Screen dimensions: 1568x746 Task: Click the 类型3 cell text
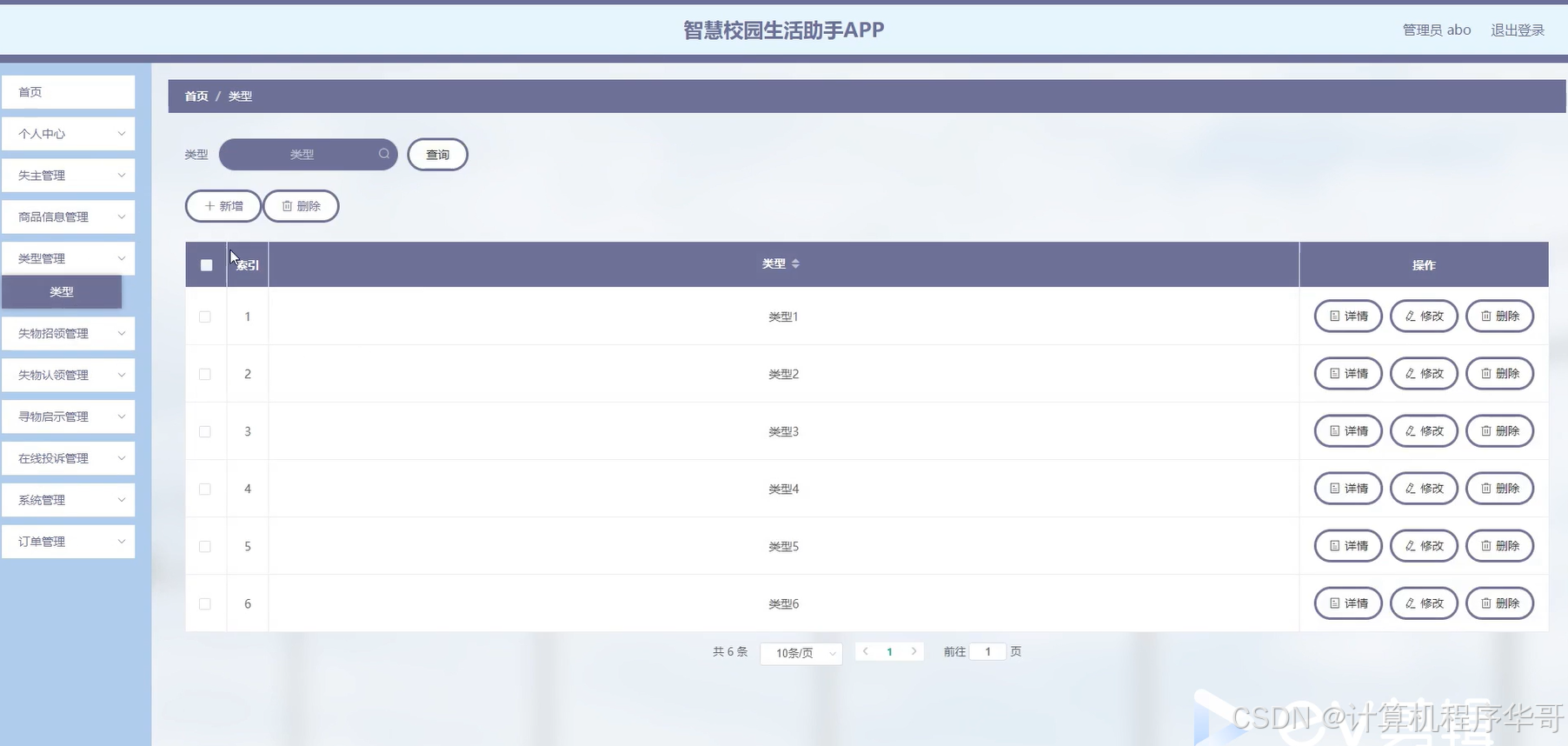pos(783,431)
